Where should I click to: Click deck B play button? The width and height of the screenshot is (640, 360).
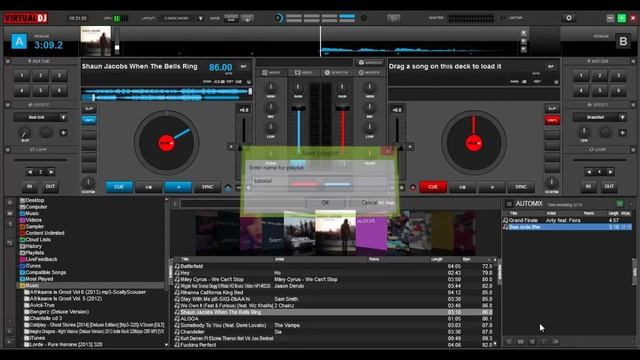(492, 187)
